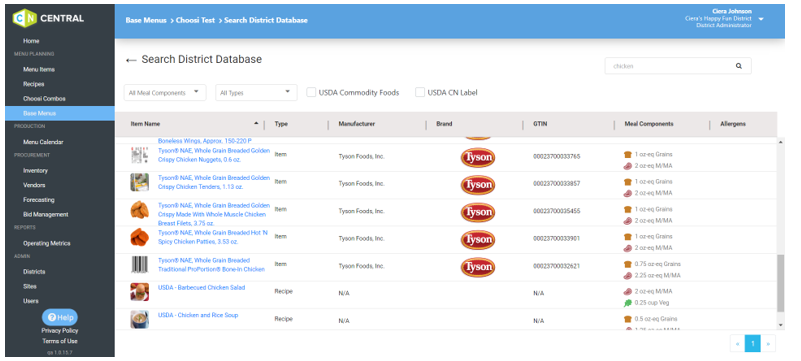The height and width of the screenshot is (361, 801).
Task: Click the vegetable icon in the Barbecued Chicken Salad row
Action: pos(628,303)
